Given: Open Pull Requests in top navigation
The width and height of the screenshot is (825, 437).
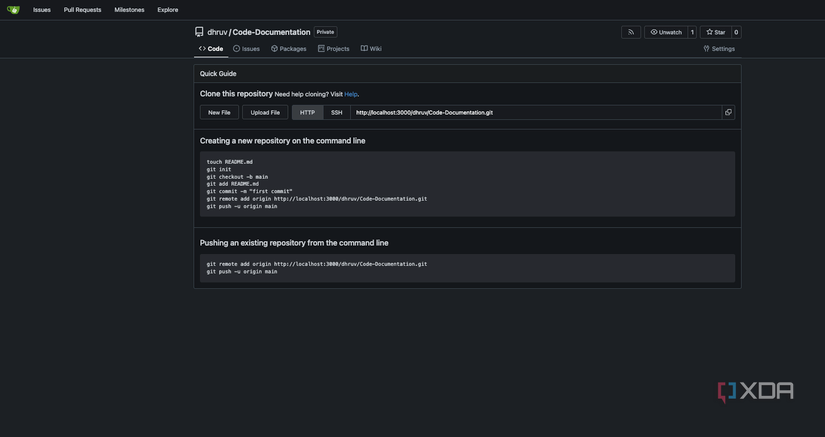Looking at the screenshot, I should click(82, 10).
